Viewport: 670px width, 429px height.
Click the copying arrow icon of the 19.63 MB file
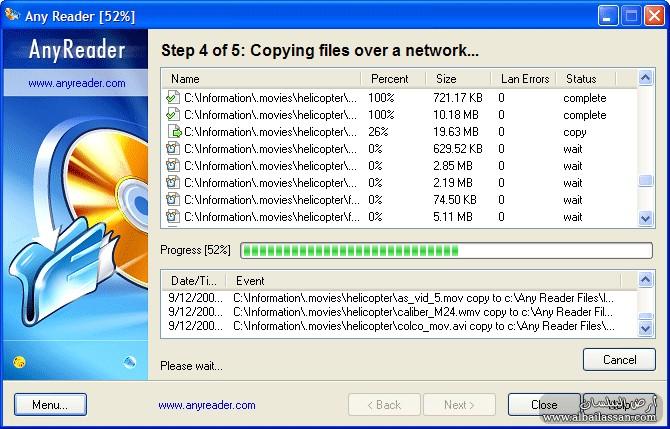[x=174, y=132]
